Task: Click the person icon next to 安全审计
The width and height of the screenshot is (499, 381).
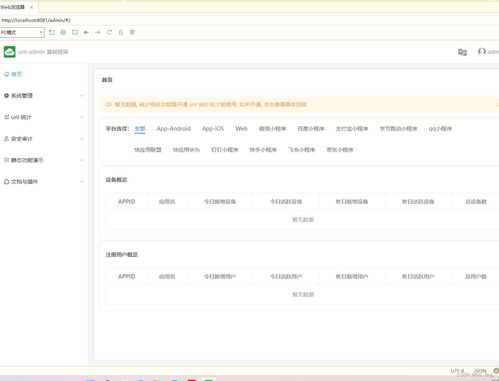Action: pos(6,139)
